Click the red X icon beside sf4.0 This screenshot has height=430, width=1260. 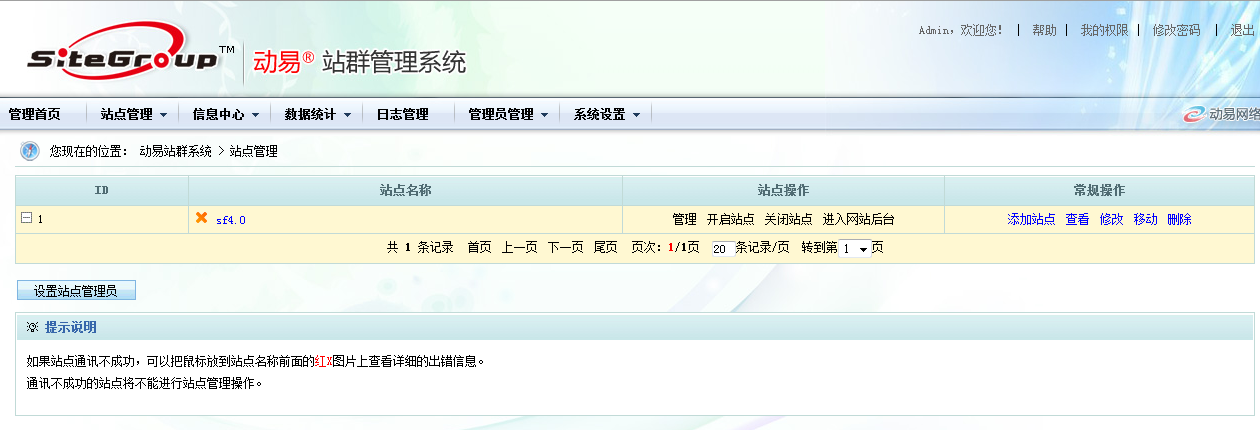click(x=201, y=218)
